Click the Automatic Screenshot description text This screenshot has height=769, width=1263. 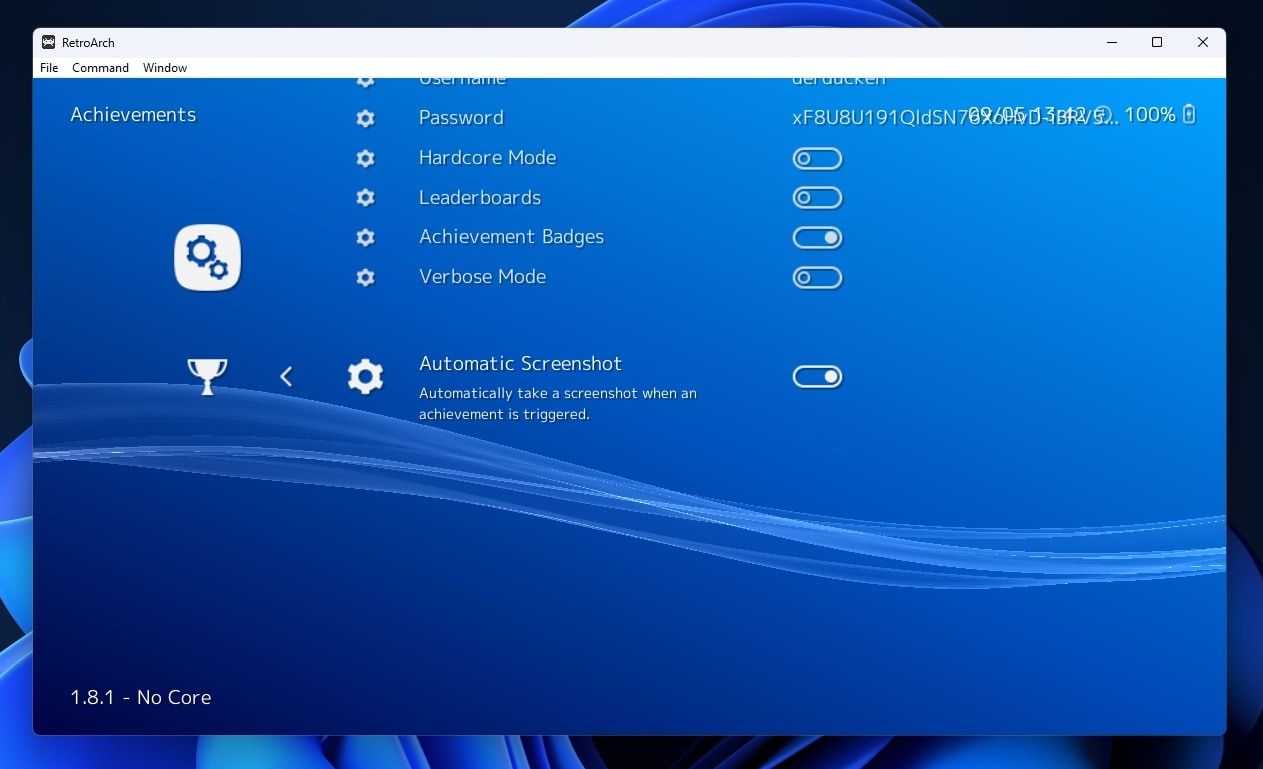[558, 404]
